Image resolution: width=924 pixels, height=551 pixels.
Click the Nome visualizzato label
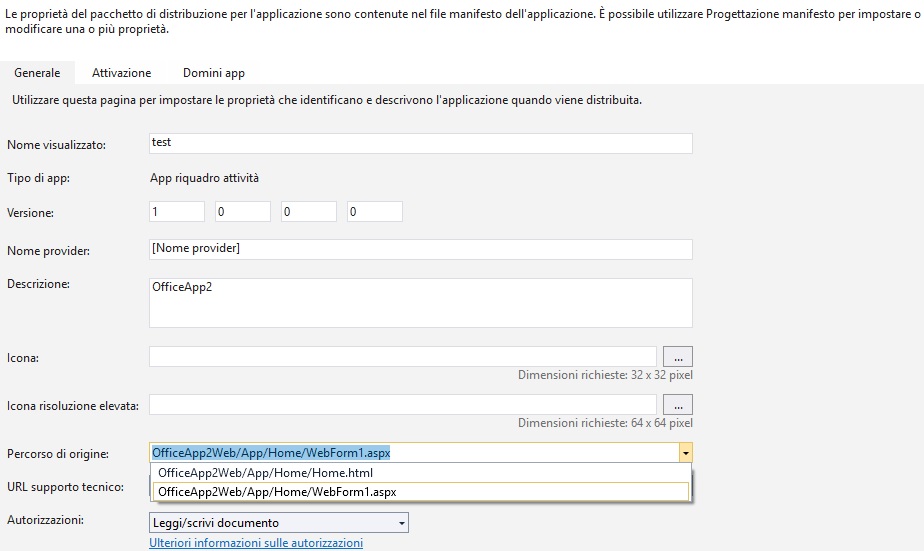pos(57,145)
